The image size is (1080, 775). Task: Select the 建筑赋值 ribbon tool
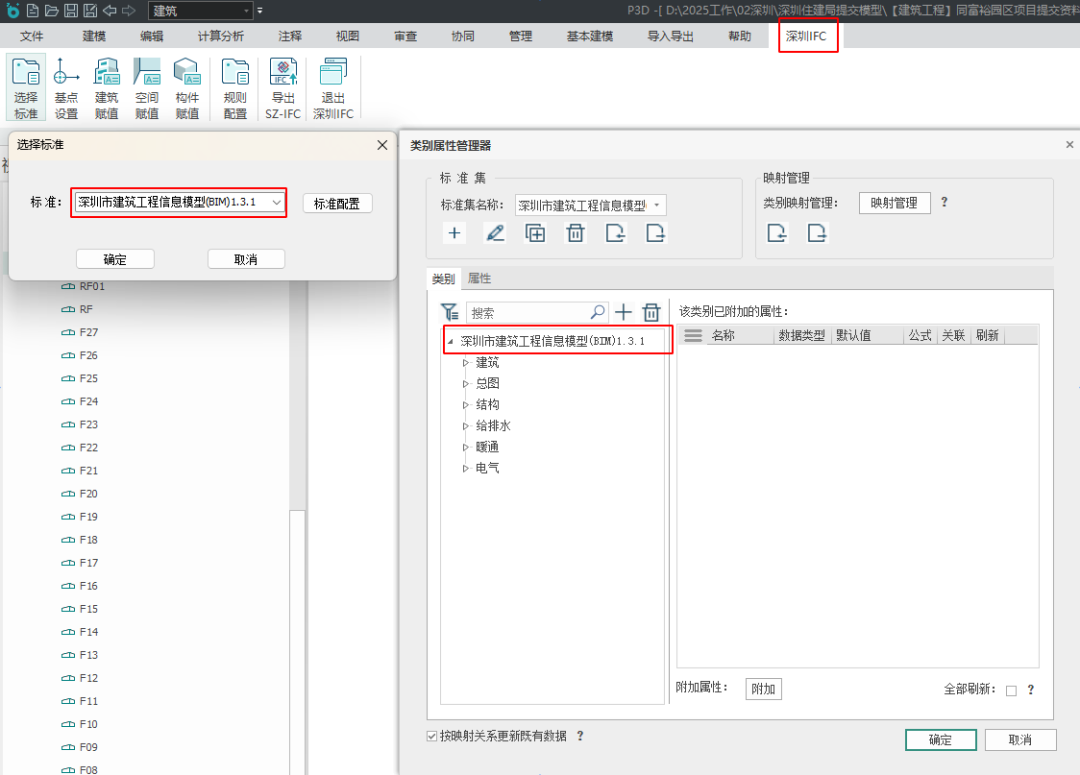[x=107, y=88]
